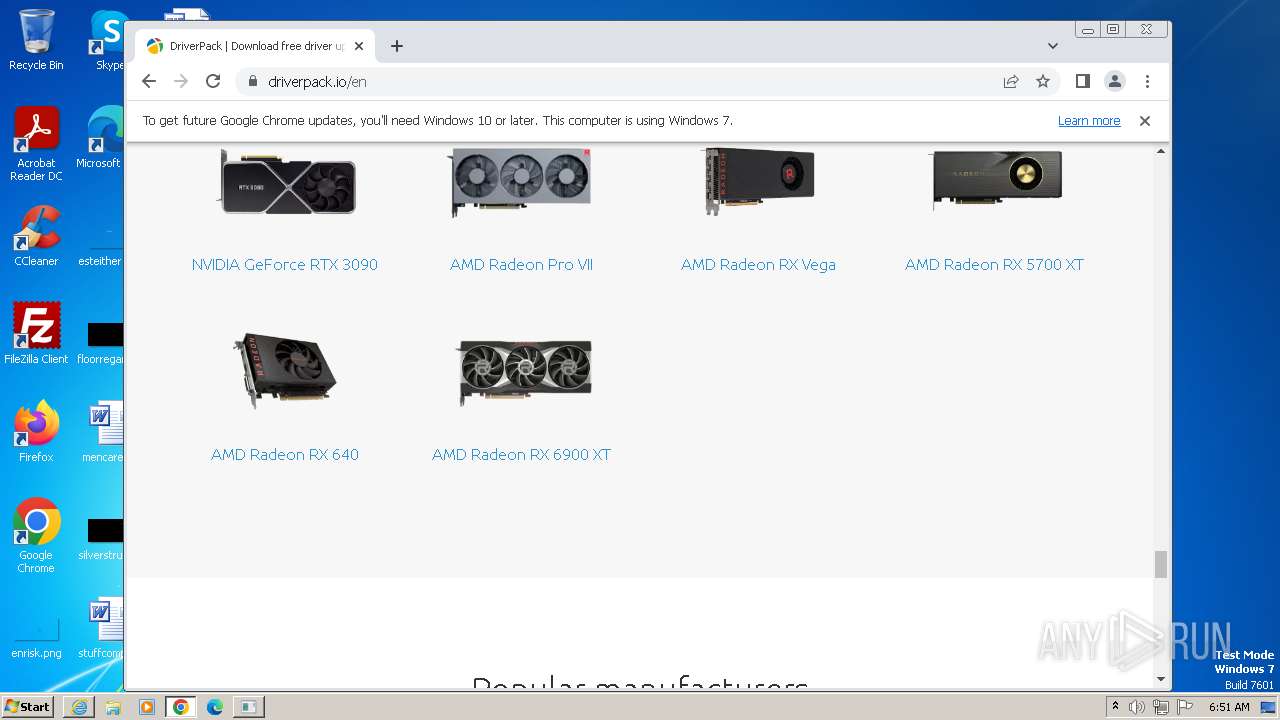
Task: Select the DriverPack browser tab
Action: (x=255, y=46)
